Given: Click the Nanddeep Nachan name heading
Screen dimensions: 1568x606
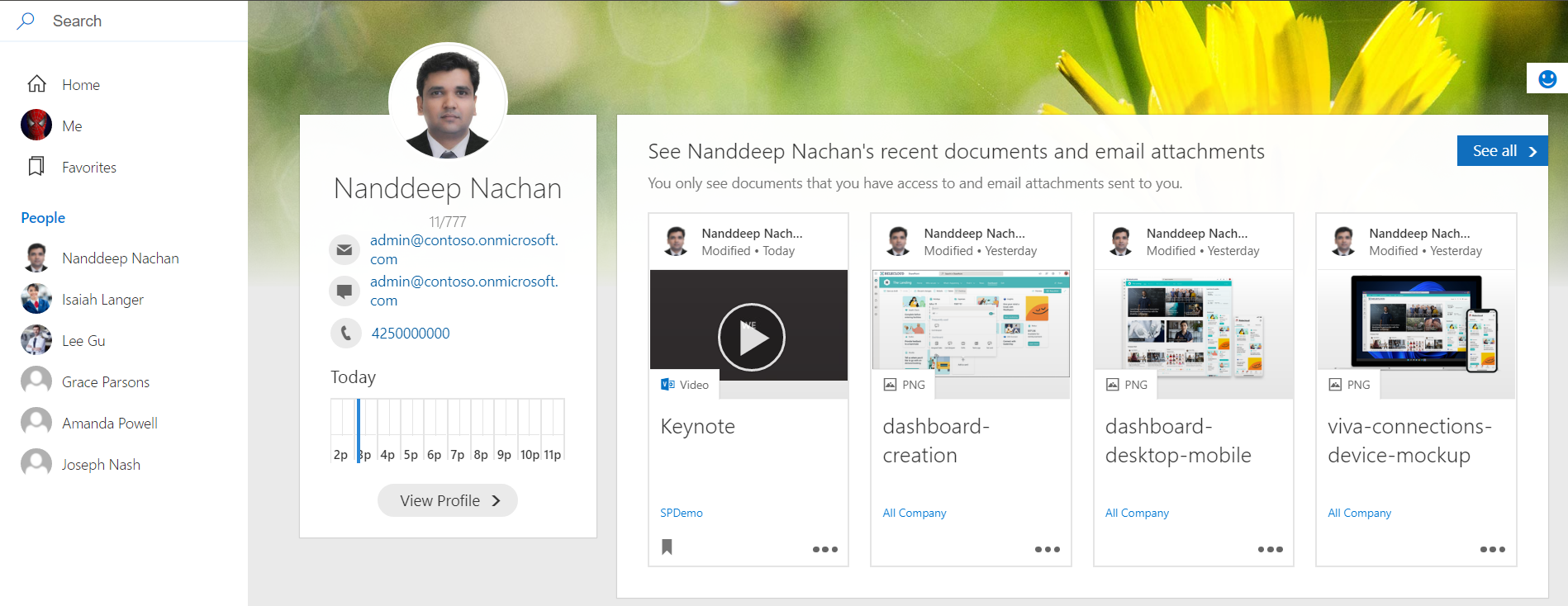Looking at the screenshot, I should tap(448, 188).
